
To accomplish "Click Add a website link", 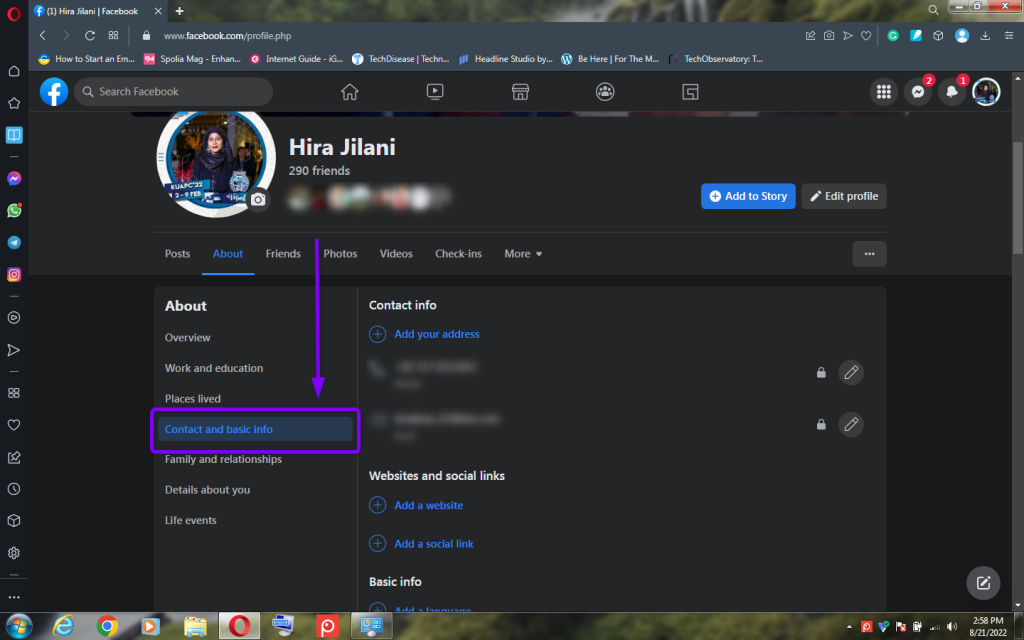I will (428, 506).
